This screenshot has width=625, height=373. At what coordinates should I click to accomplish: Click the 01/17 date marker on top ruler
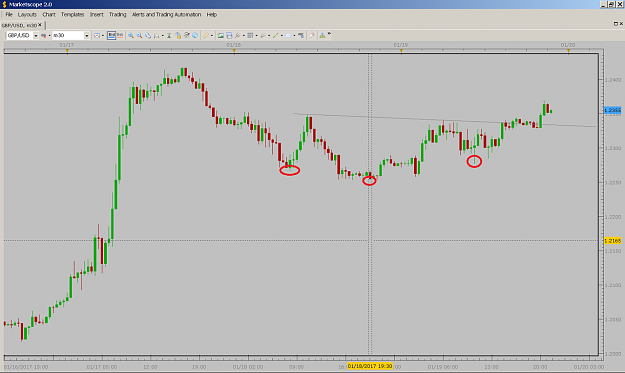67,45
